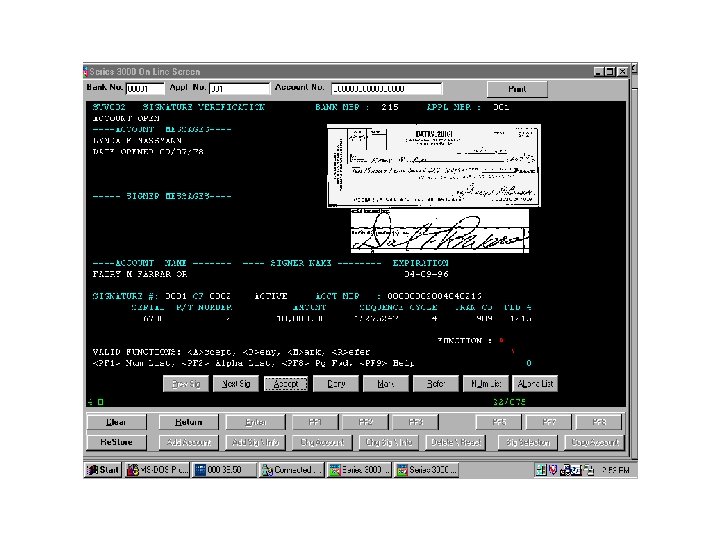This screenshot has width=720, height=540.
Task: Click the reference signature image
Action: 440,231
